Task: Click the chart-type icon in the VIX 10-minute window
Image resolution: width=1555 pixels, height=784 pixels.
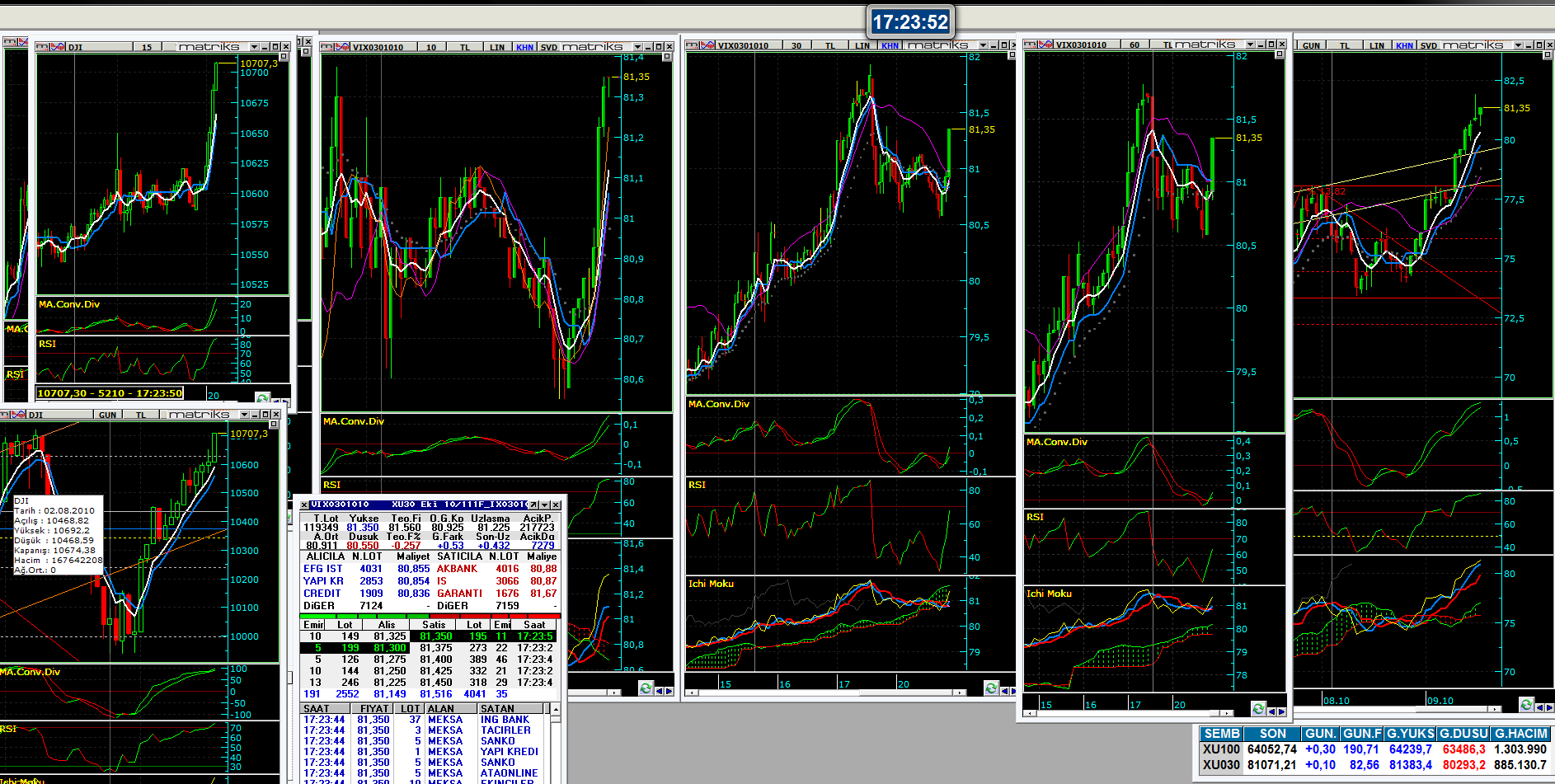Action: 341,47
